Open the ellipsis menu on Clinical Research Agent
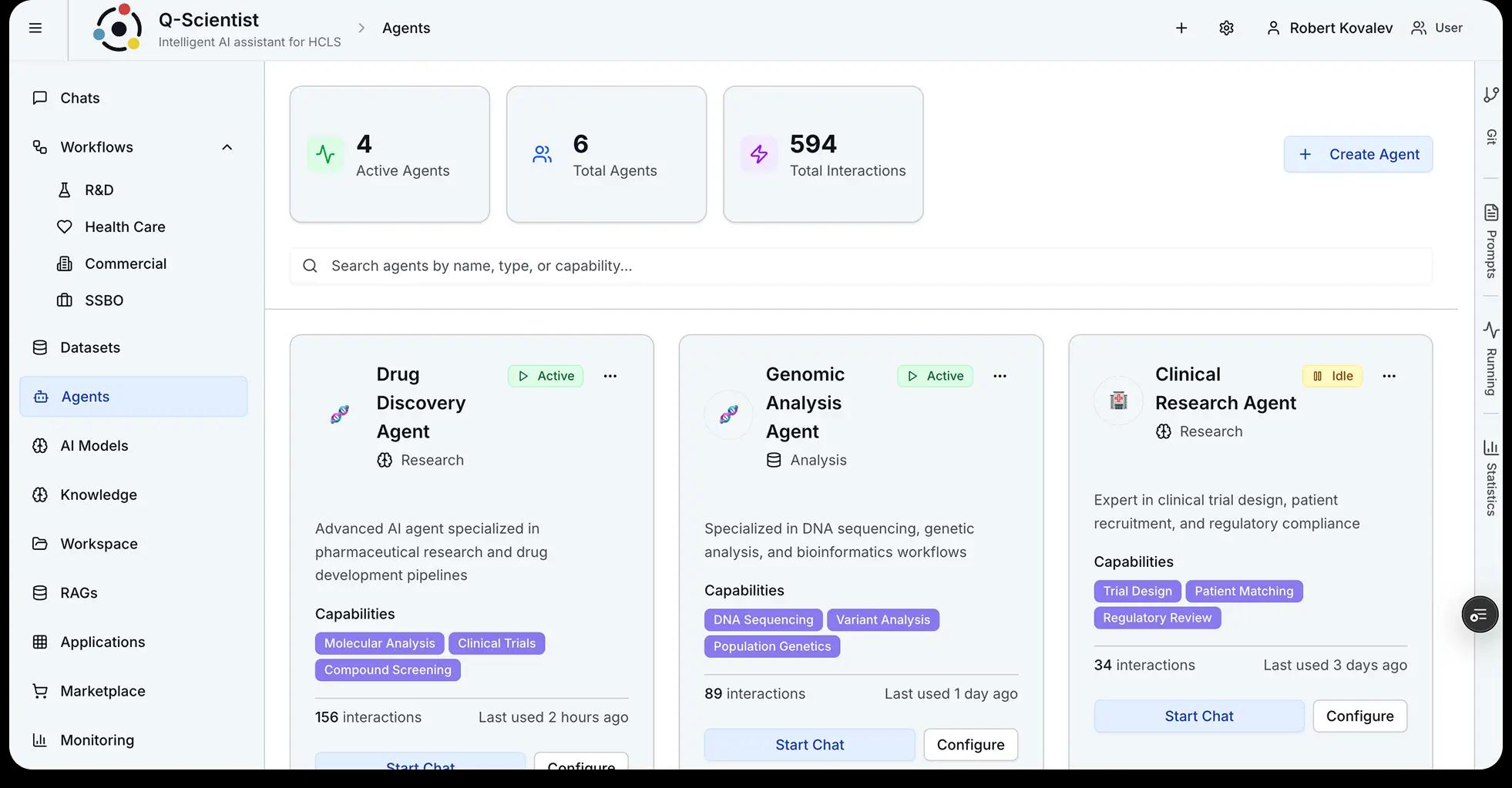 (1389, 376)
